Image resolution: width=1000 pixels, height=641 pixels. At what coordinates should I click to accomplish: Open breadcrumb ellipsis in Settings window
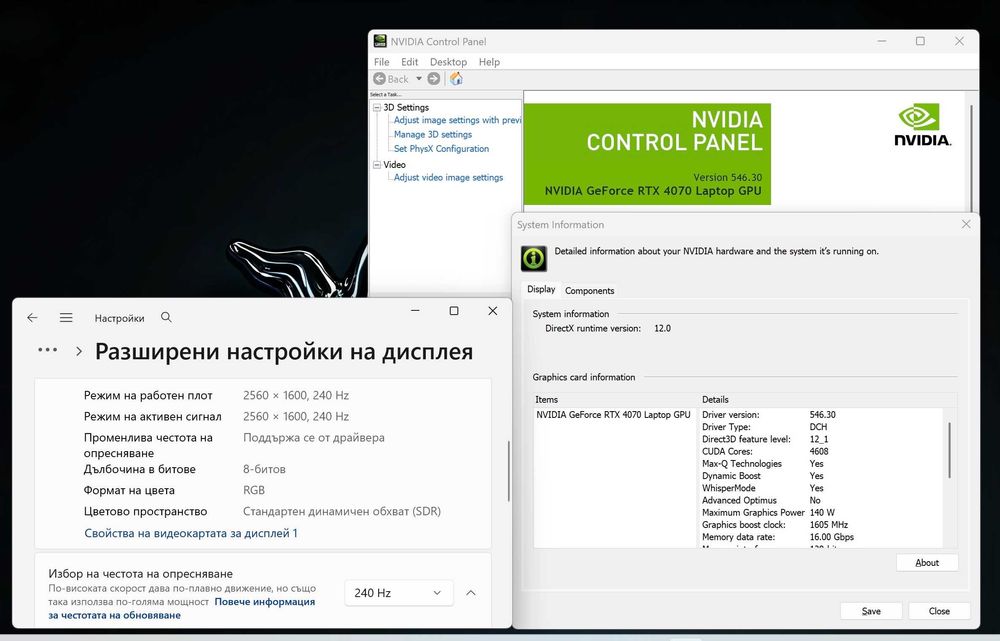click(48, 350)
